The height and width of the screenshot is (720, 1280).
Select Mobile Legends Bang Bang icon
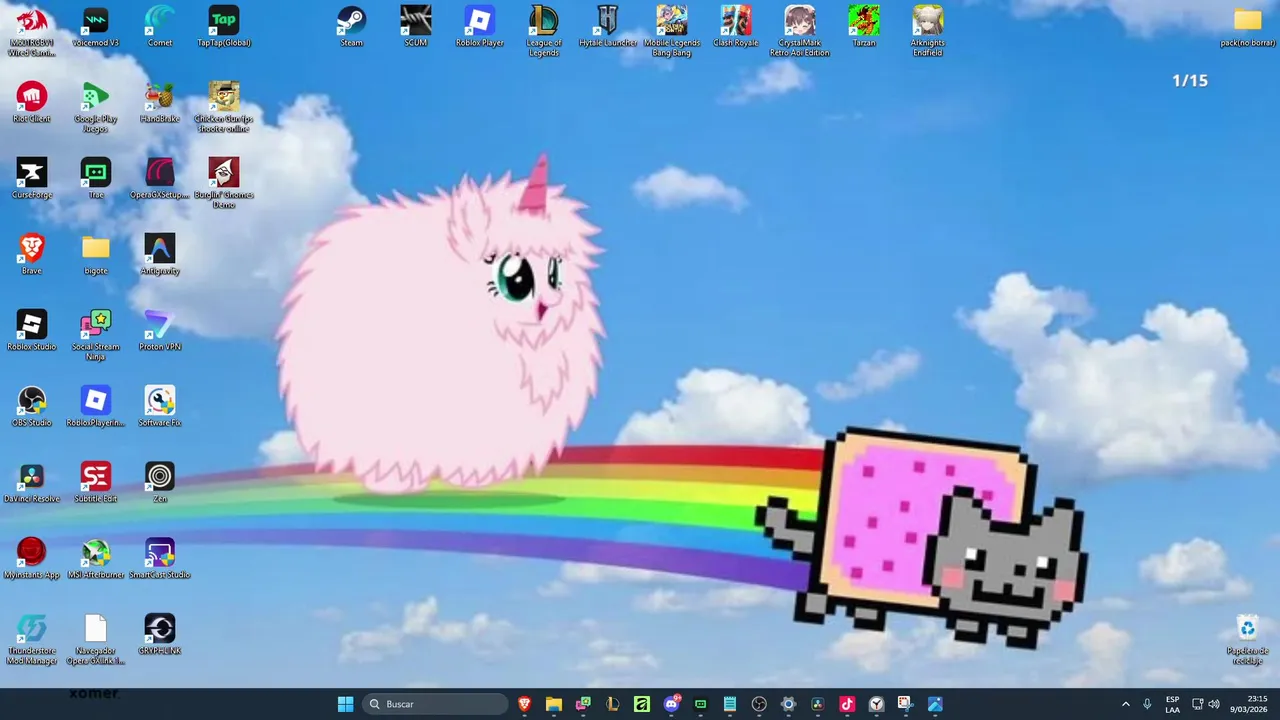click(671, 31)
